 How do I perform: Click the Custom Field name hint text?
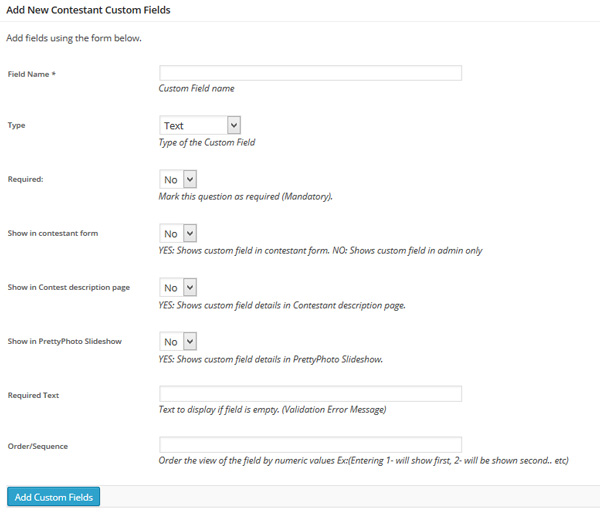coord(197,89)
